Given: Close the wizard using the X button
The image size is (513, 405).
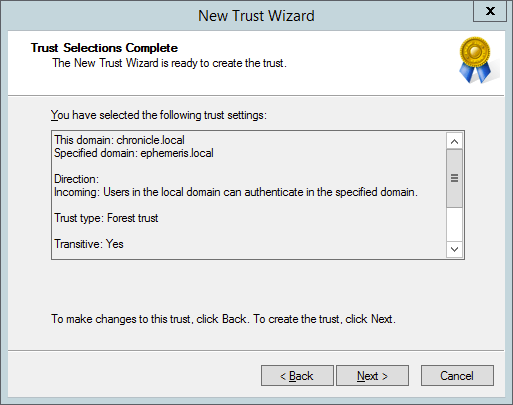Looking at the screenshot, I should (x=490, y=11).
